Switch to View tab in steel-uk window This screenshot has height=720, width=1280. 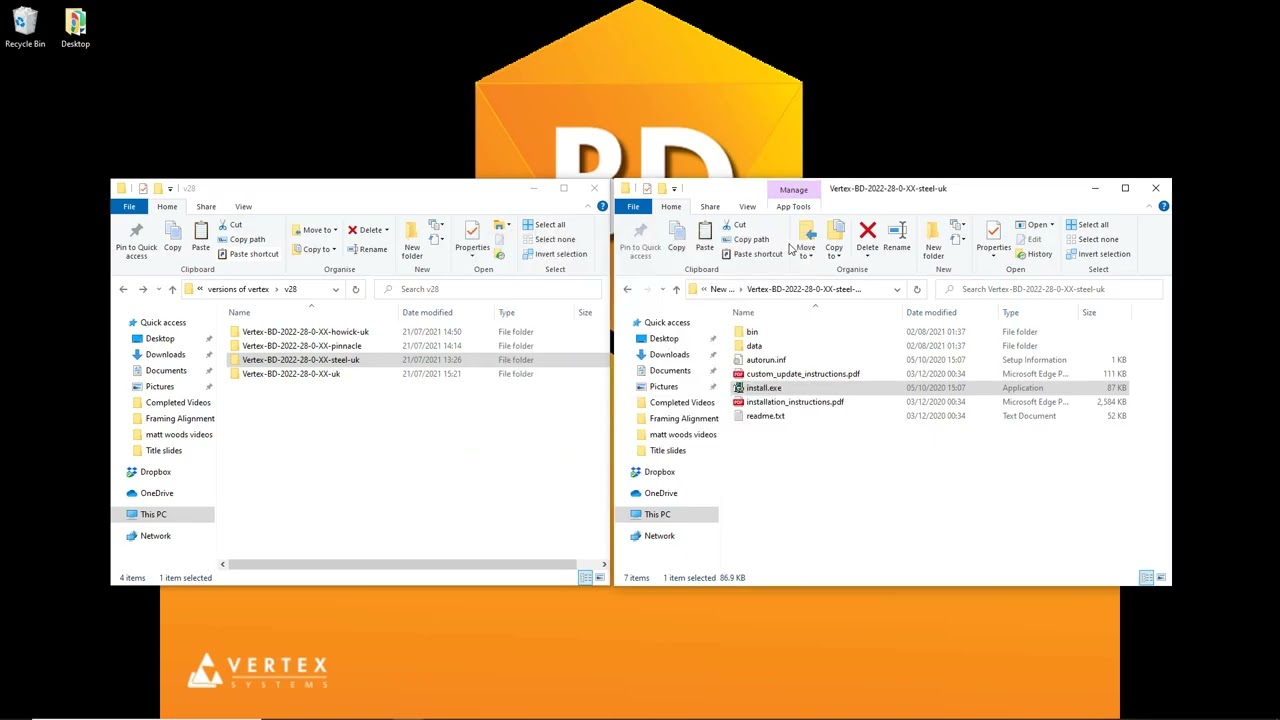(x=747, y=207)
